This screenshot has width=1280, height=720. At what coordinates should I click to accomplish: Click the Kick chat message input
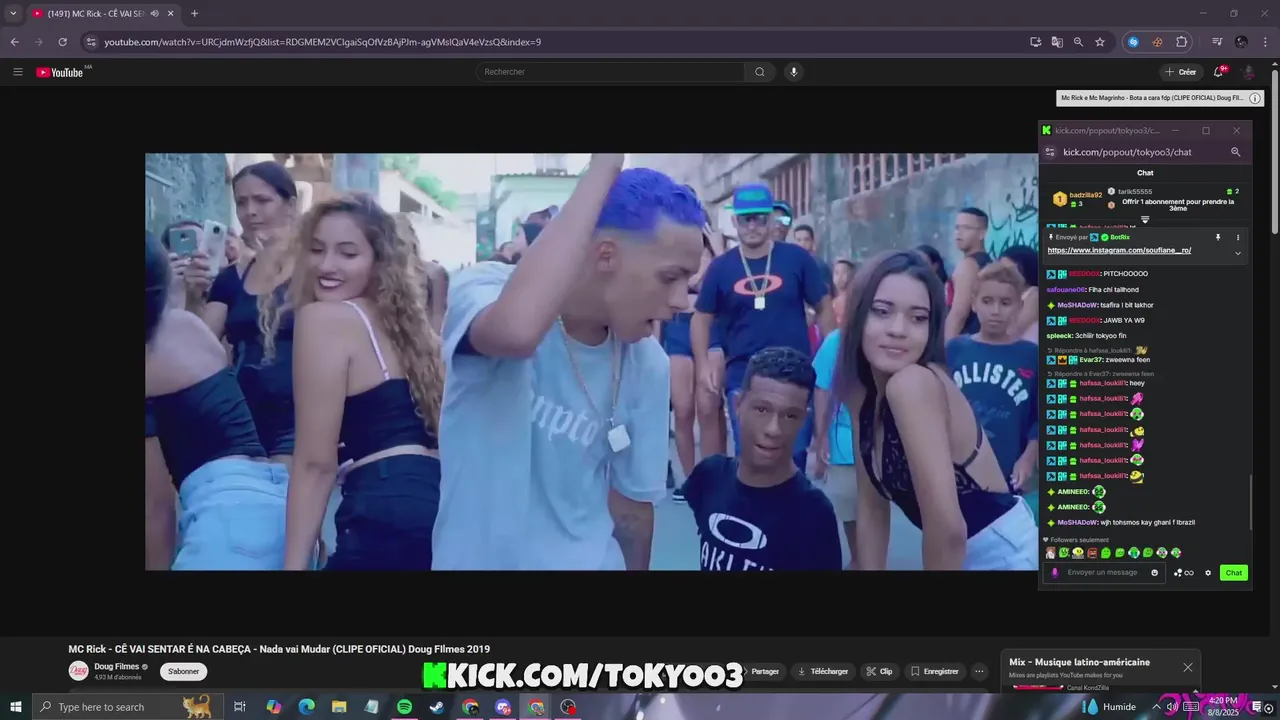[1103, 573]
